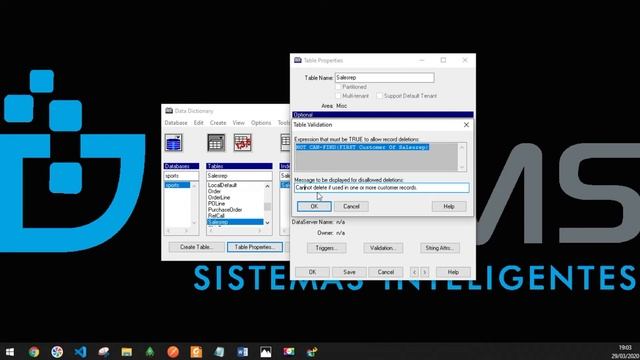
Task: Click bottom Cancel in Table Properties window
Action: coord(385,272)
